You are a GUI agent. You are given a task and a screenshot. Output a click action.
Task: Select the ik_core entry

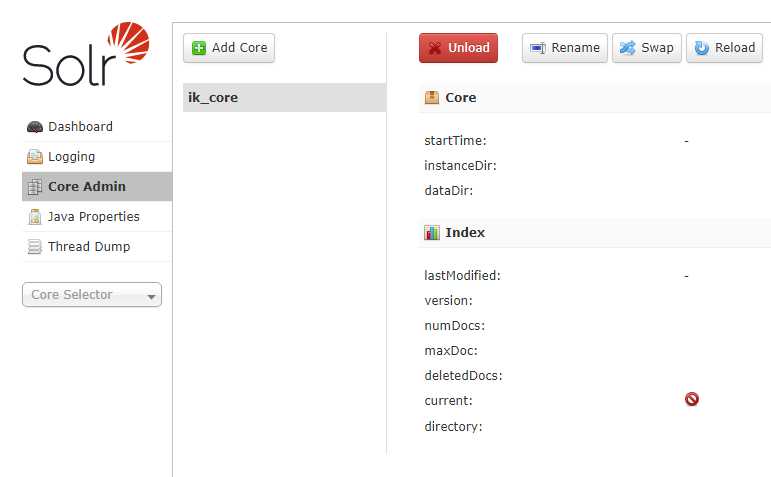(x=284, y=97)
